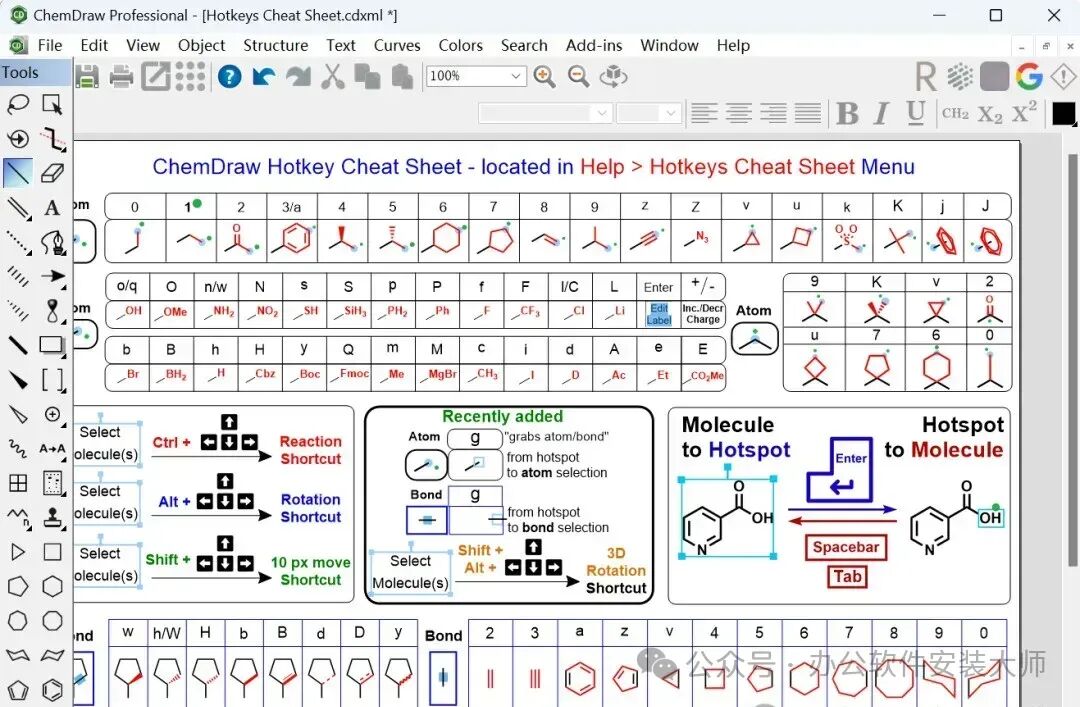Screen dimensions: 1080x707
Task: Select the Text tool
Action: (x=52, y=207)
